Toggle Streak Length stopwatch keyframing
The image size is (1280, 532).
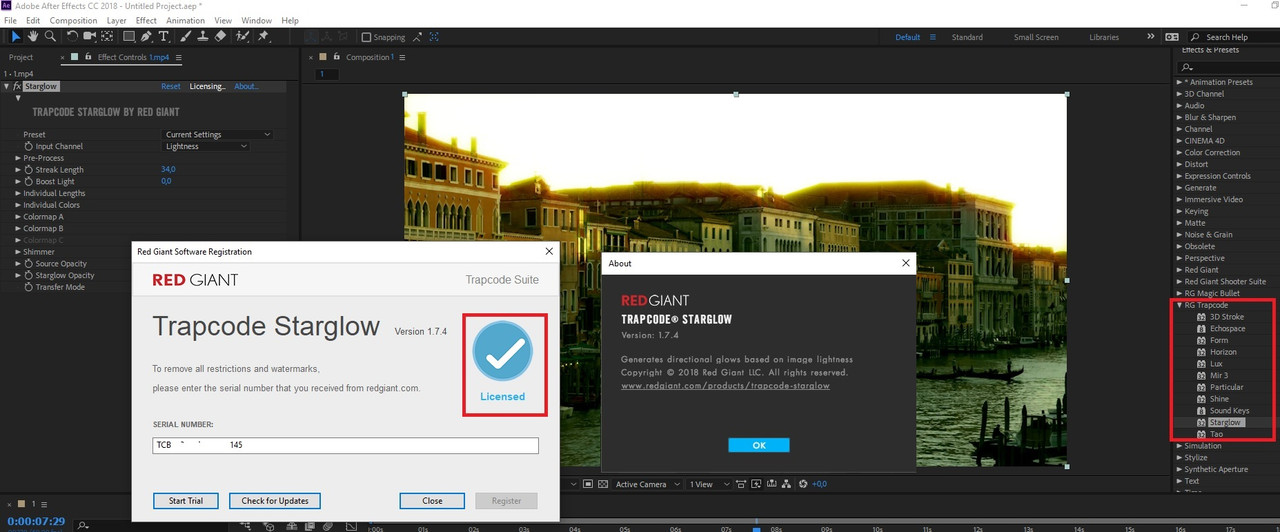click(28, 170)
